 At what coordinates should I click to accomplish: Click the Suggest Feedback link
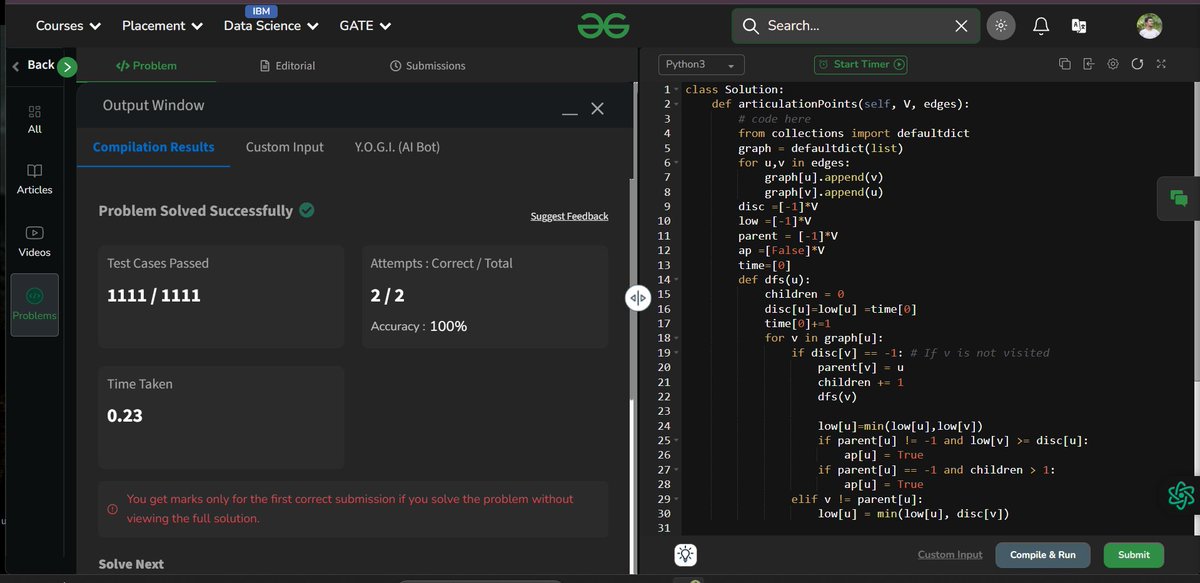[569, 216]
